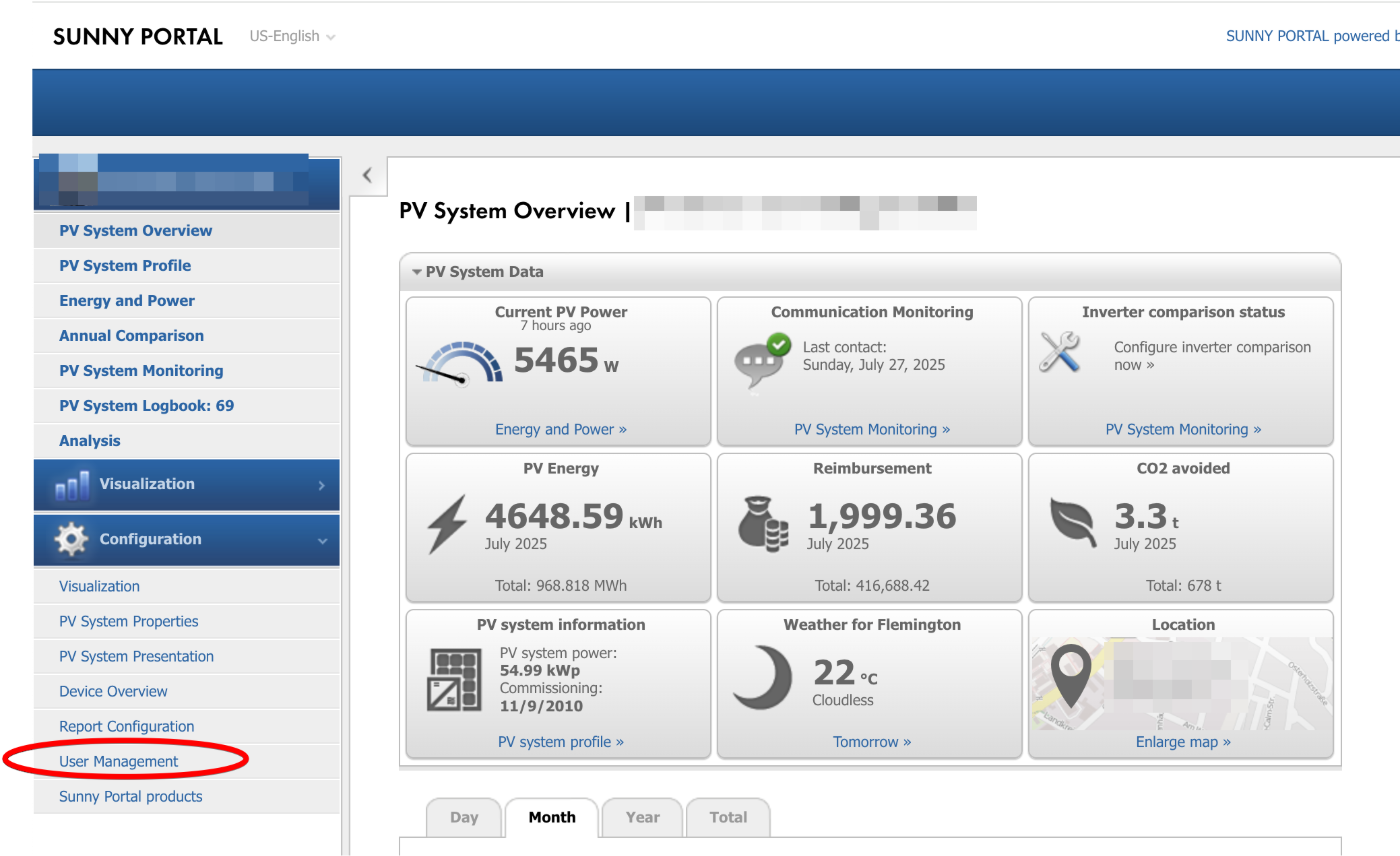Screen dimensions: 1400x856
Task: Click the Visualization bar chart icon
Action: (71, 486)
